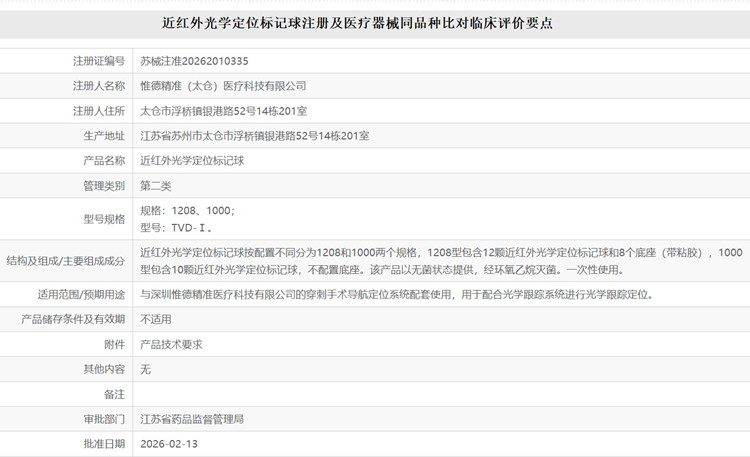This screenshot has height=457, width=750.
Task: Select the line 规格：1208、1000；
Action: (x=188, y=211)
